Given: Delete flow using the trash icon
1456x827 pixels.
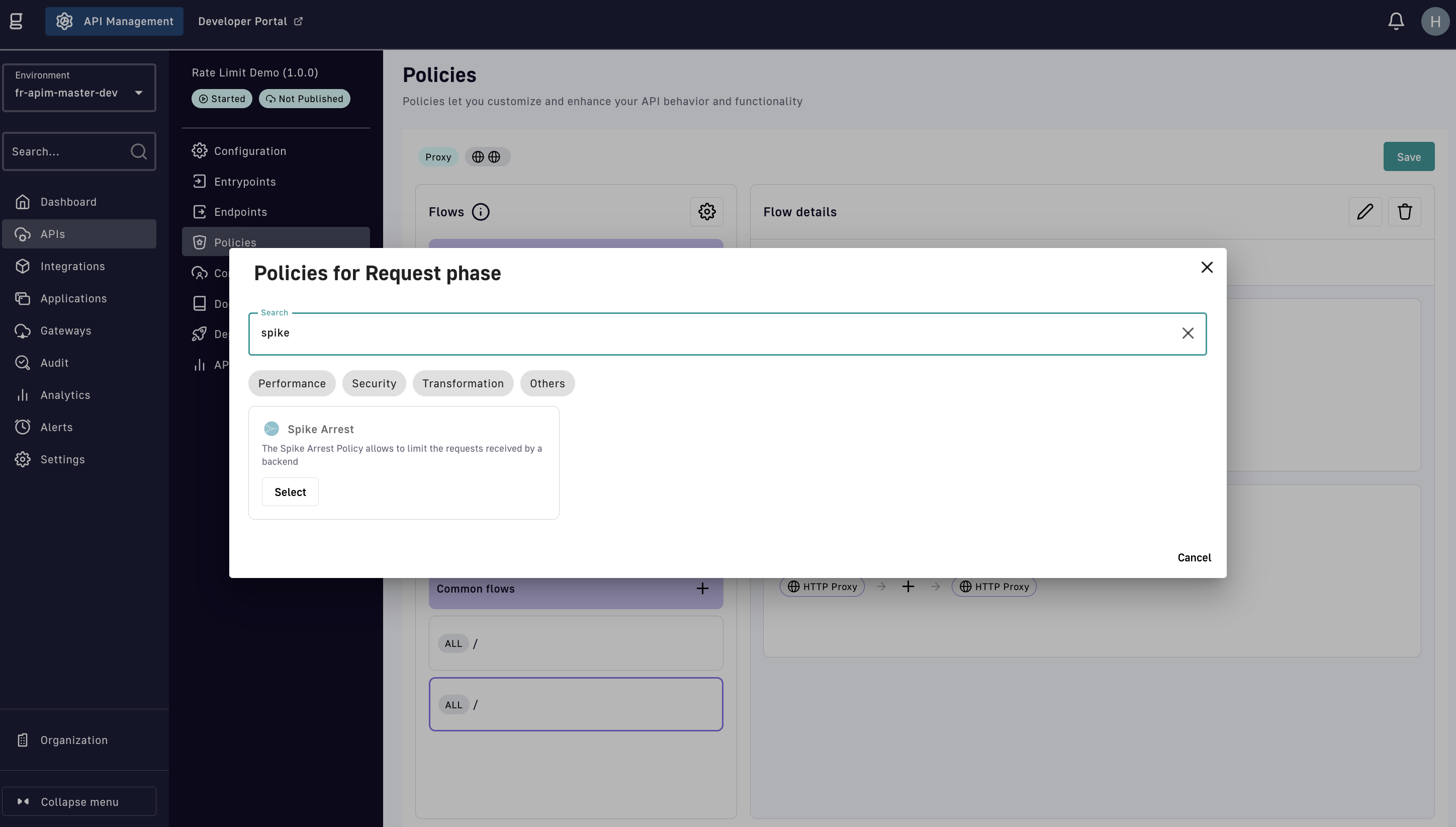Looking at the screenshot, I should click(1404, 212).
